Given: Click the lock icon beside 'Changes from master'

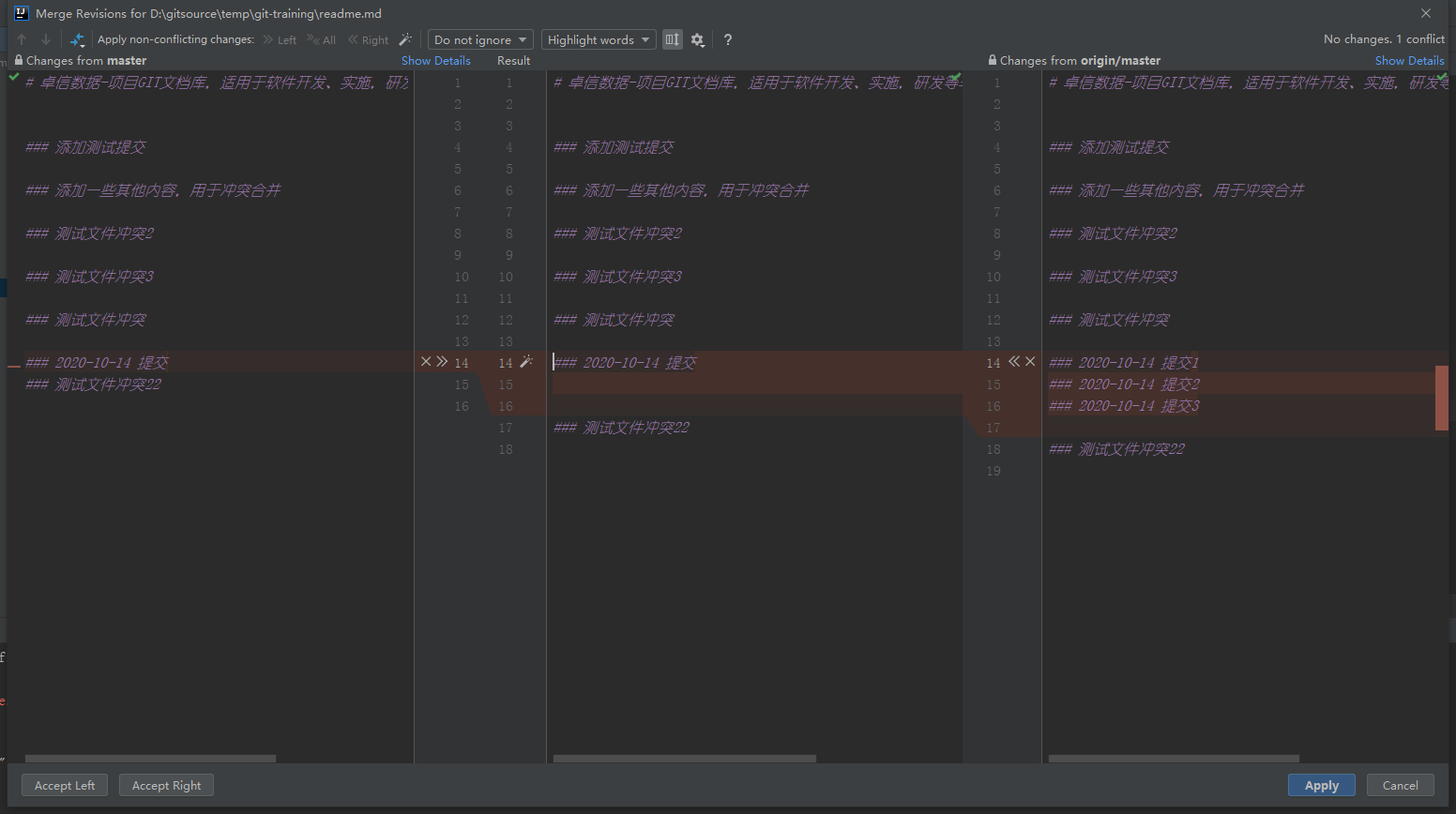Looking at the screenshot, I should [19, 60].
